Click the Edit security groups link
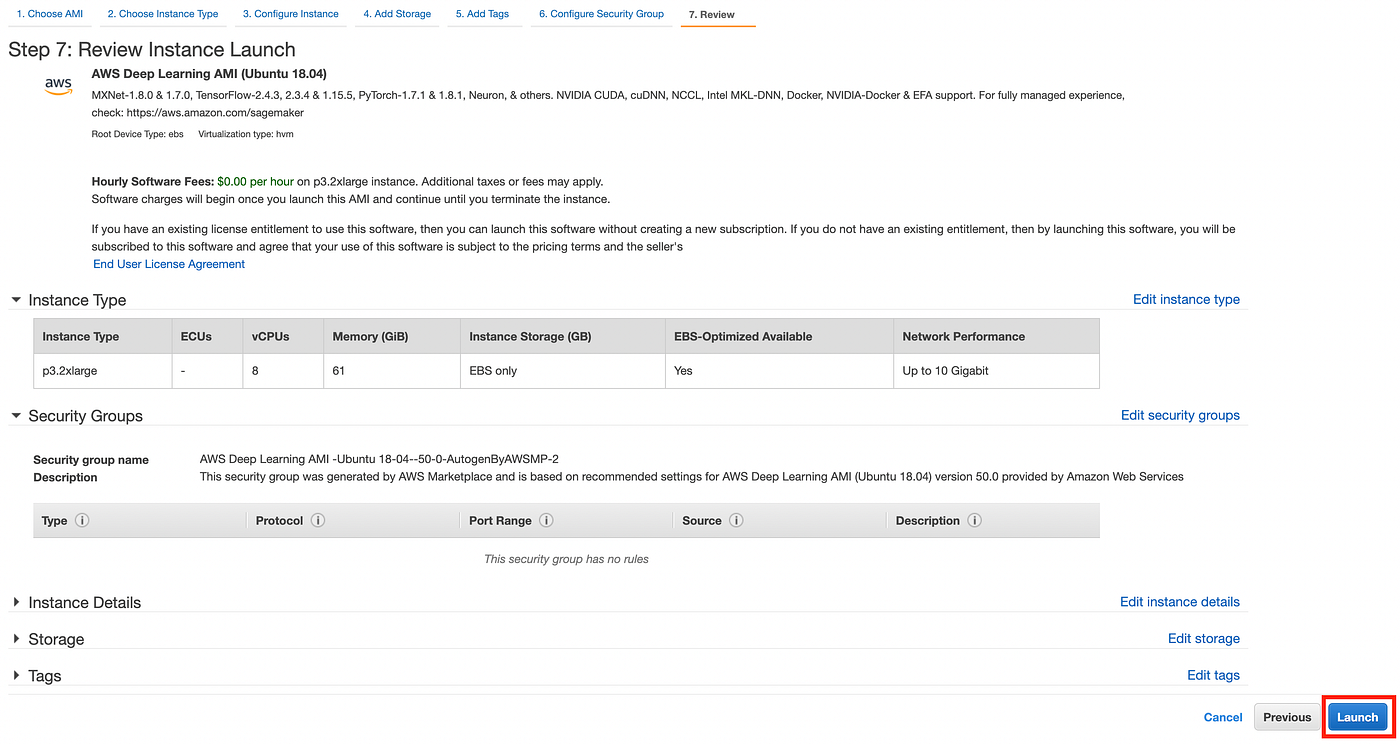The height and width of the screenshot is (744, 1400). pos(1180,415)
